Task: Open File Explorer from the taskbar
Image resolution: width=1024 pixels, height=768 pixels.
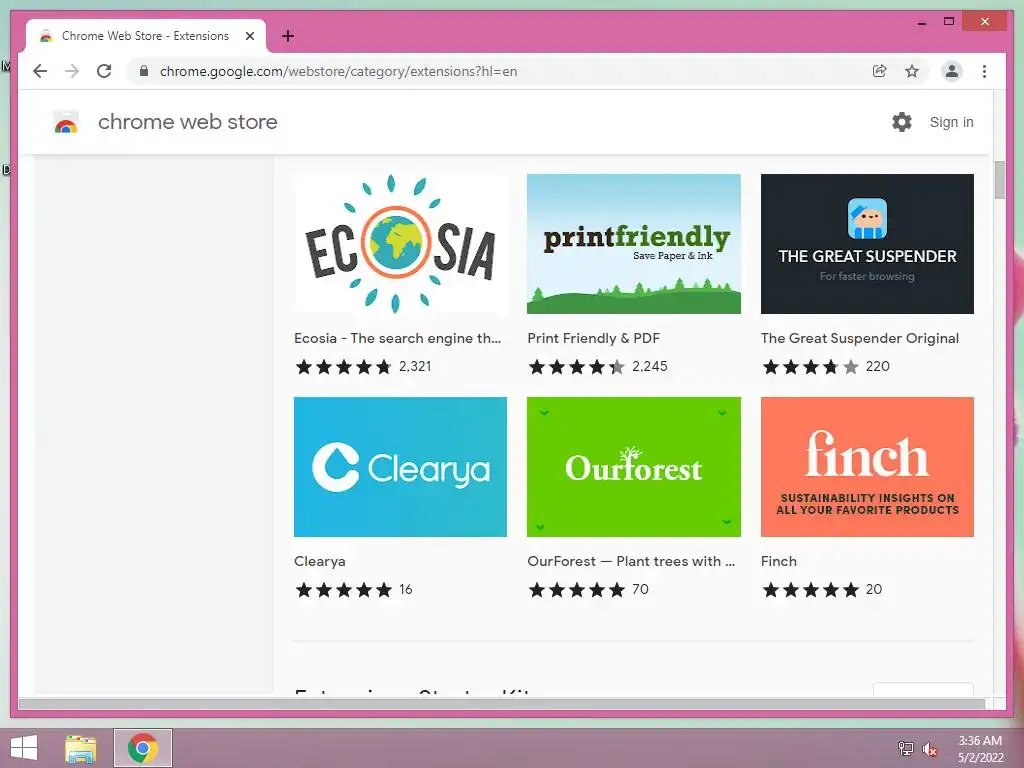Action: [80, 748]
